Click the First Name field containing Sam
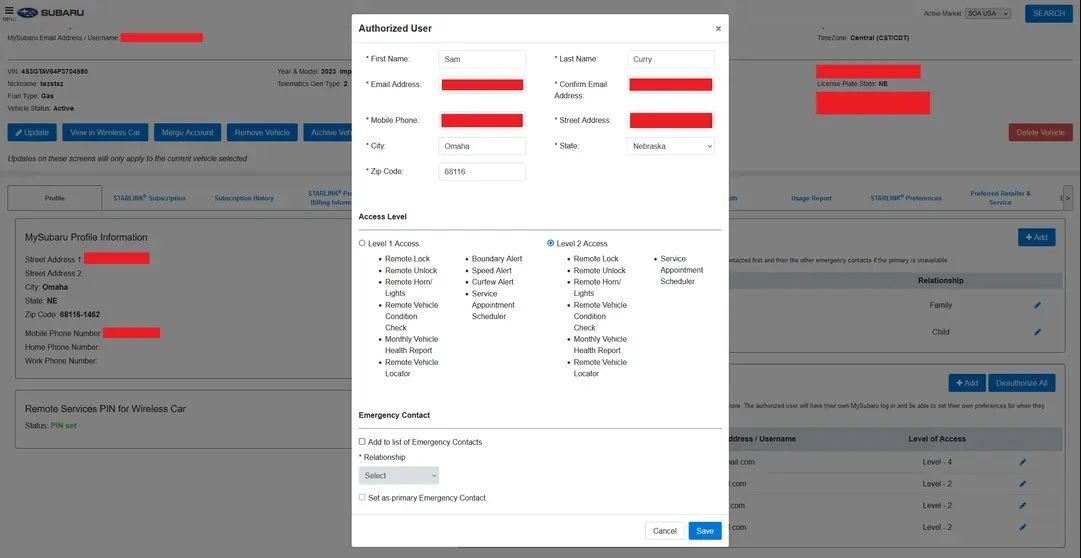Viewport: 1081px width, 558px height. point(482,59)
